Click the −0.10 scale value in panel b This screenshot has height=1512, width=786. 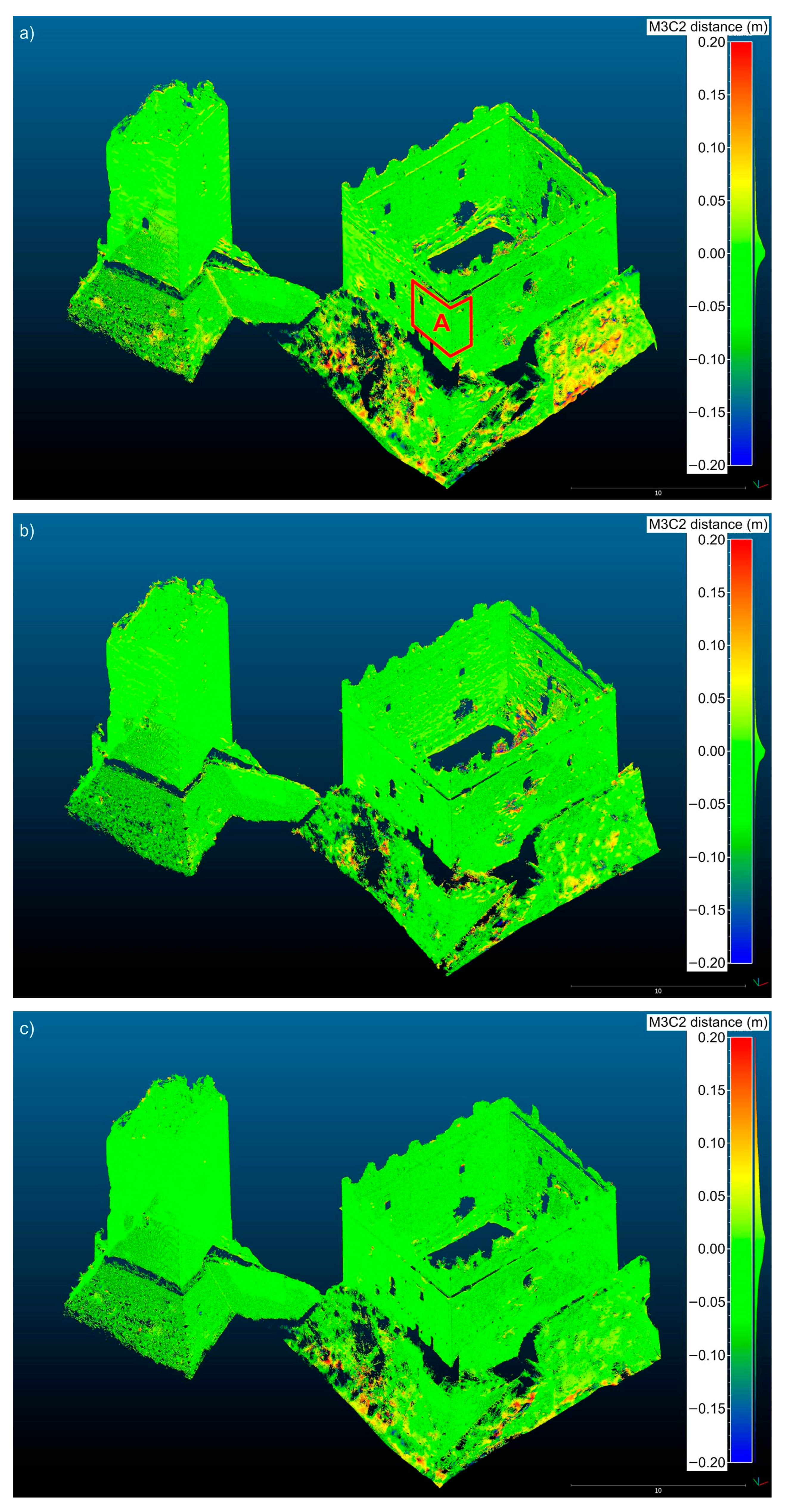tap(707, 857)
